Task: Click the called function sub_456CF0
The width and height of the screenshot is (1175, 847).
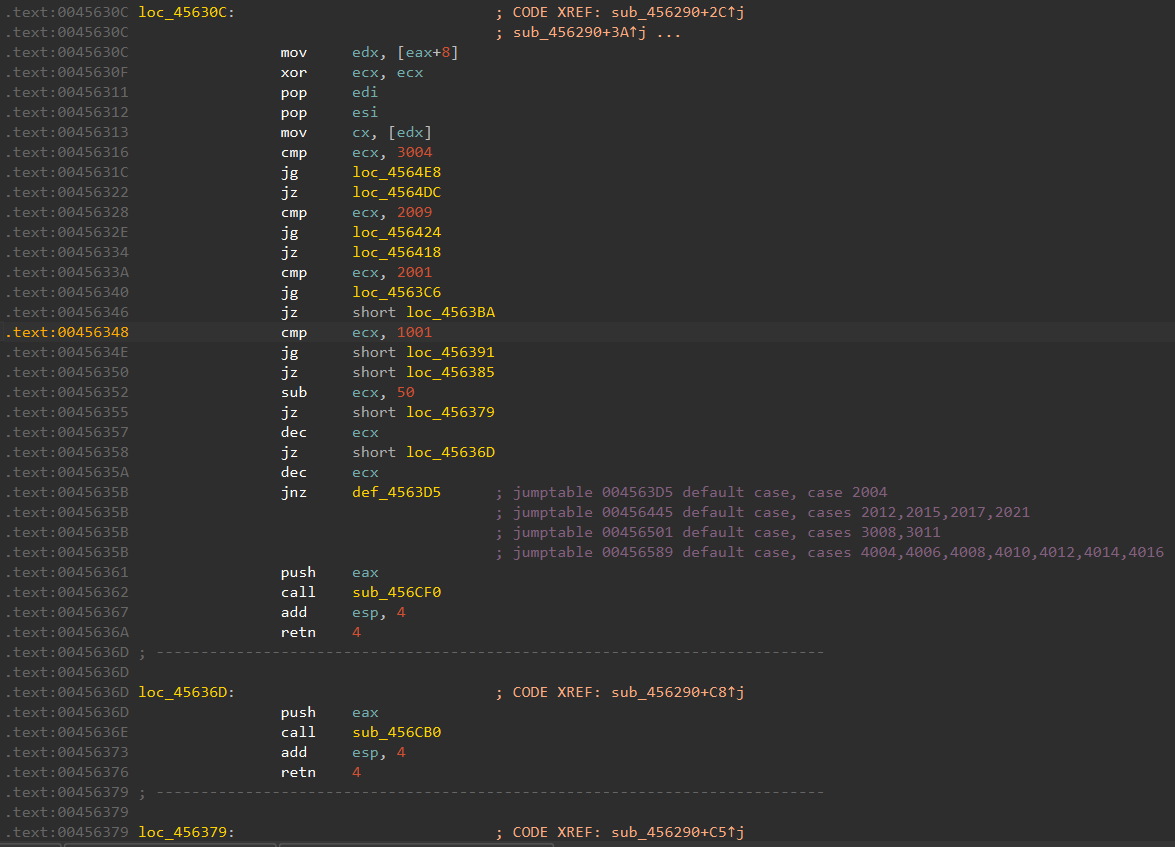Action: pyautogui.click(x=396, y=592)
